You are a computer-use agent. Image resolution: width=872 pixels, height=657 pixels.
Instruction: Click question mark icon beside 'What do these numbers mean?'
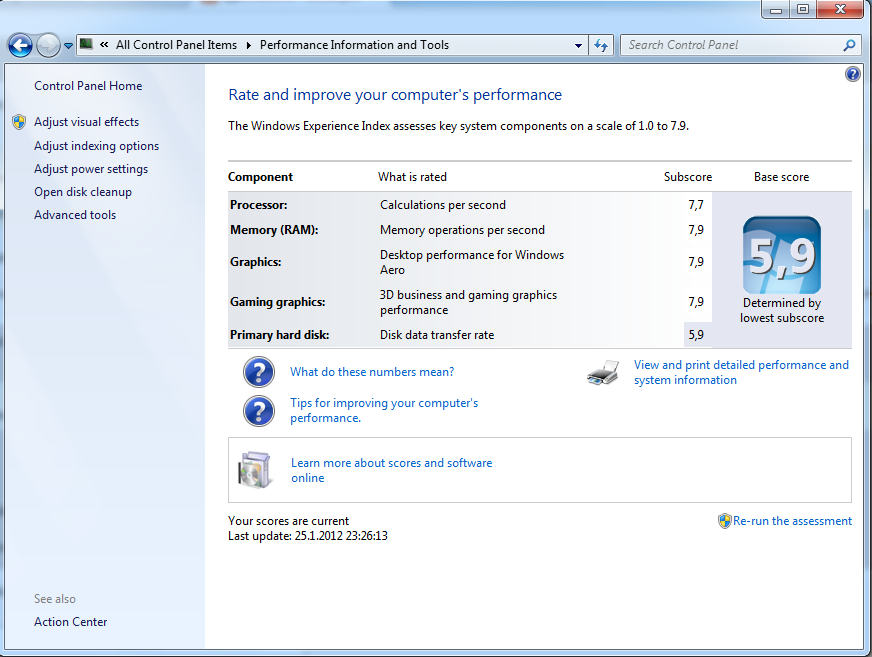[259, 372]
